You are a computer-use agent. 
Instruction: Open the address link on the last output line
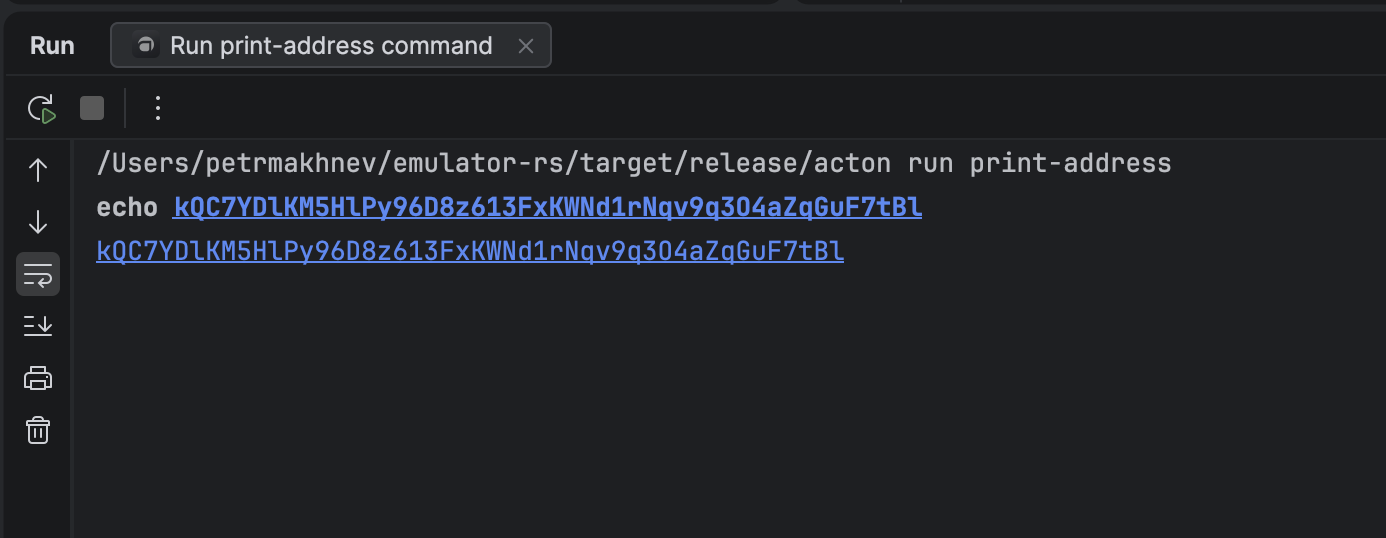pyautogui.click(x=470, y=252)
